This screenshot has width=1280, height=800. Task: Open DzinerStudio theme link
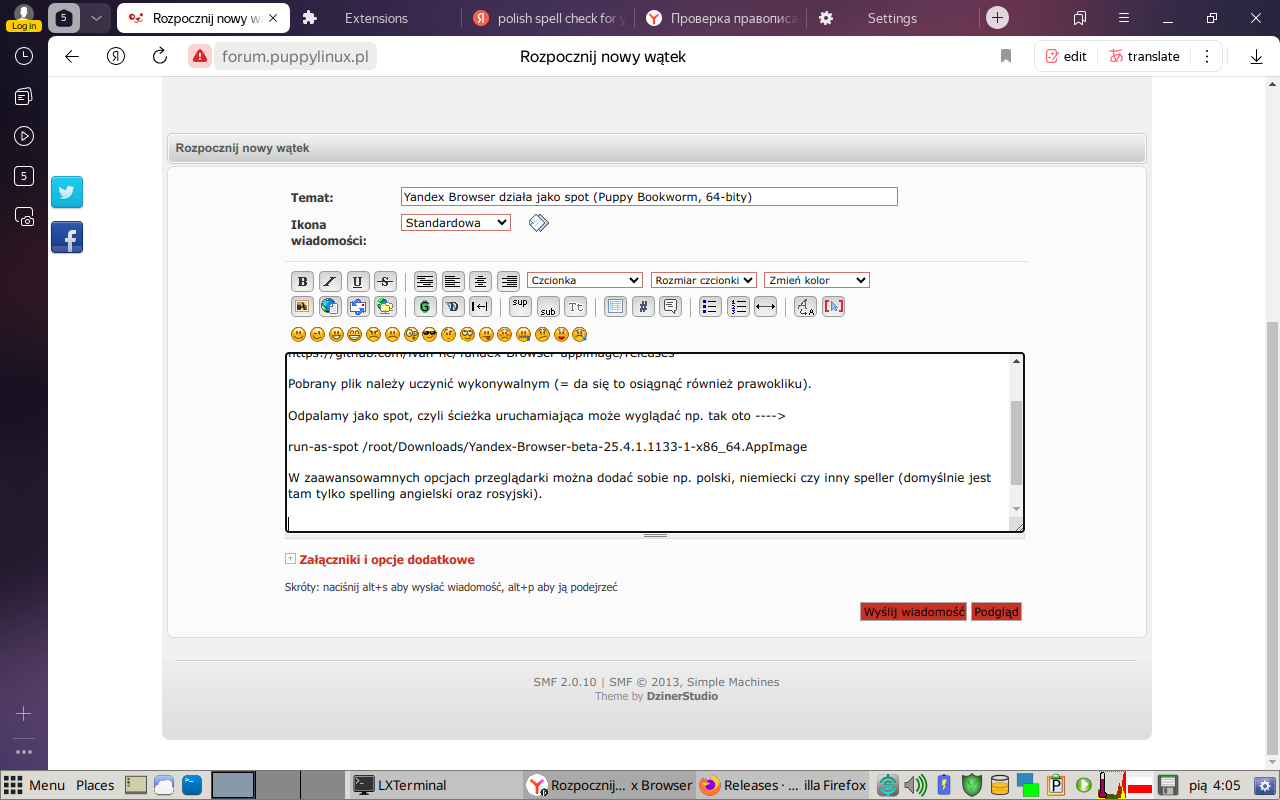[682, 696]
